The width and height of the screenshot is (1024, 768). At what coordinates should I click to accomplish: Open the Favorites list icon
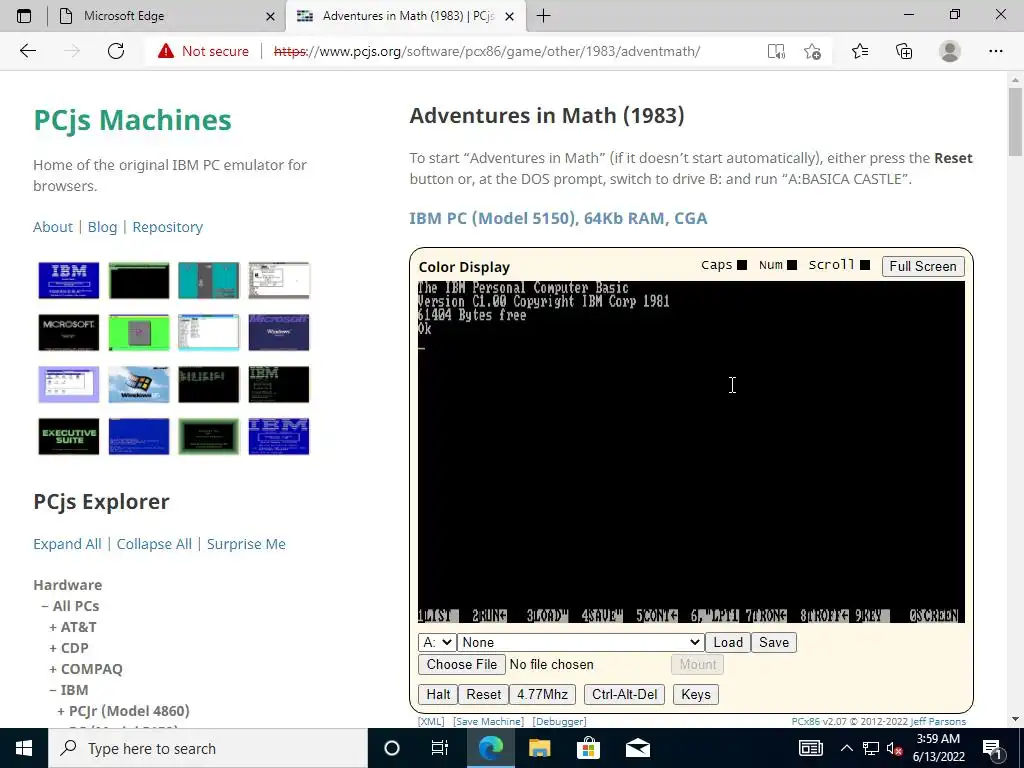coord(859,51)
